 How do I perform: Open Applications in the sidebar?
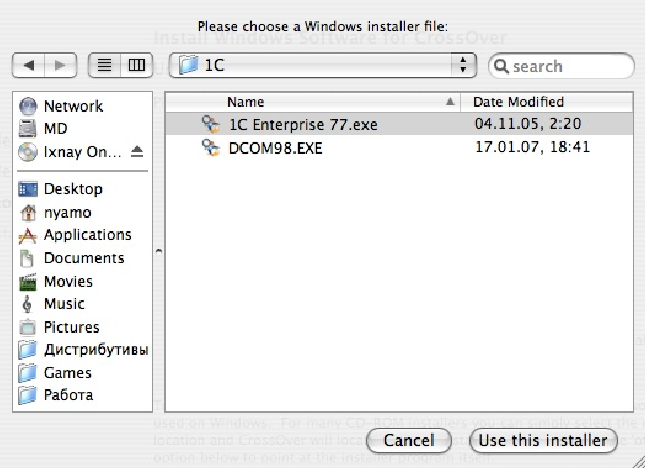[87, 235]
